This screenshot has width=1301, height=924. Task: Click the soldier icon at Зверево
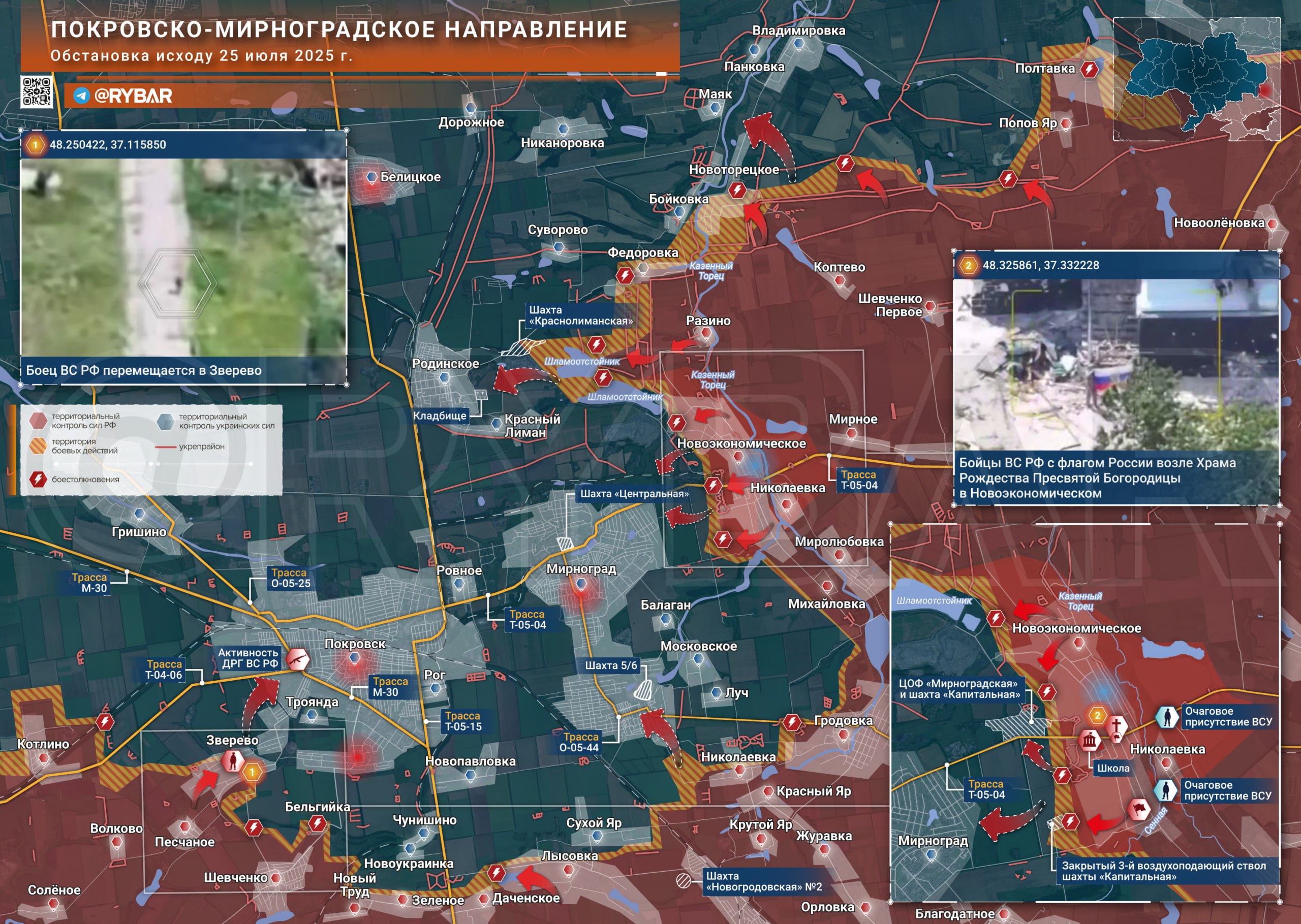pos(232,761)
